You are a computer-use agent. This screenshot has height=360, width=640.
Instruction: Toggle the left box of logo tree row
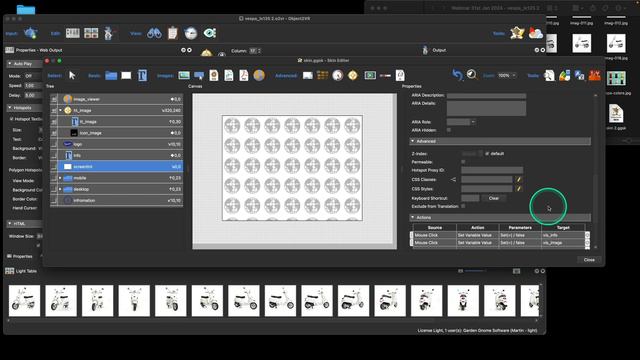(x=54, y=144)
